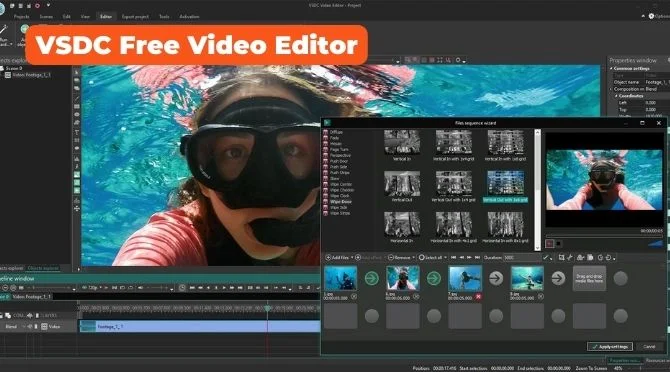
Task: Collapse the Common settings section in Properties
Action: point(611,68)
